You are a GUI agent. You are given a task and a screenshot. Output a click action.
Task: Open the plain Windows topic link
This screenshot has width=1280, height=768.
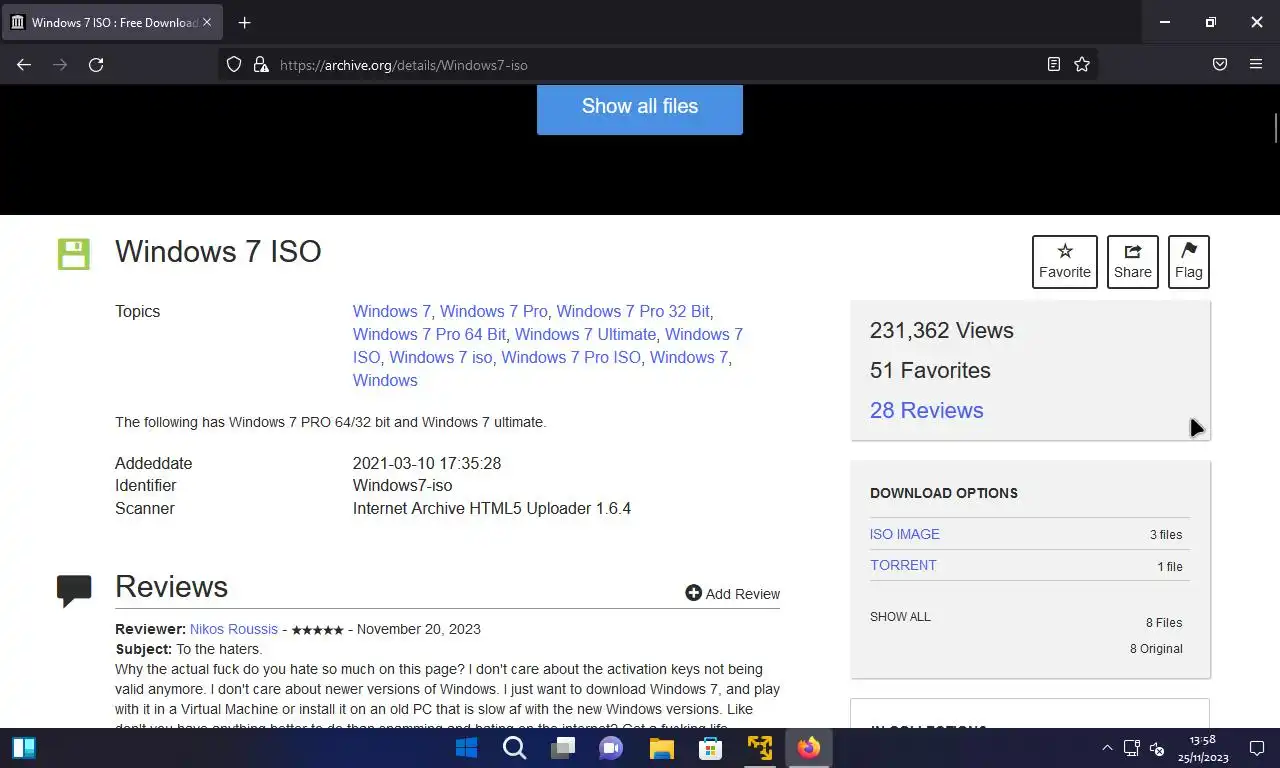[385, 380]
